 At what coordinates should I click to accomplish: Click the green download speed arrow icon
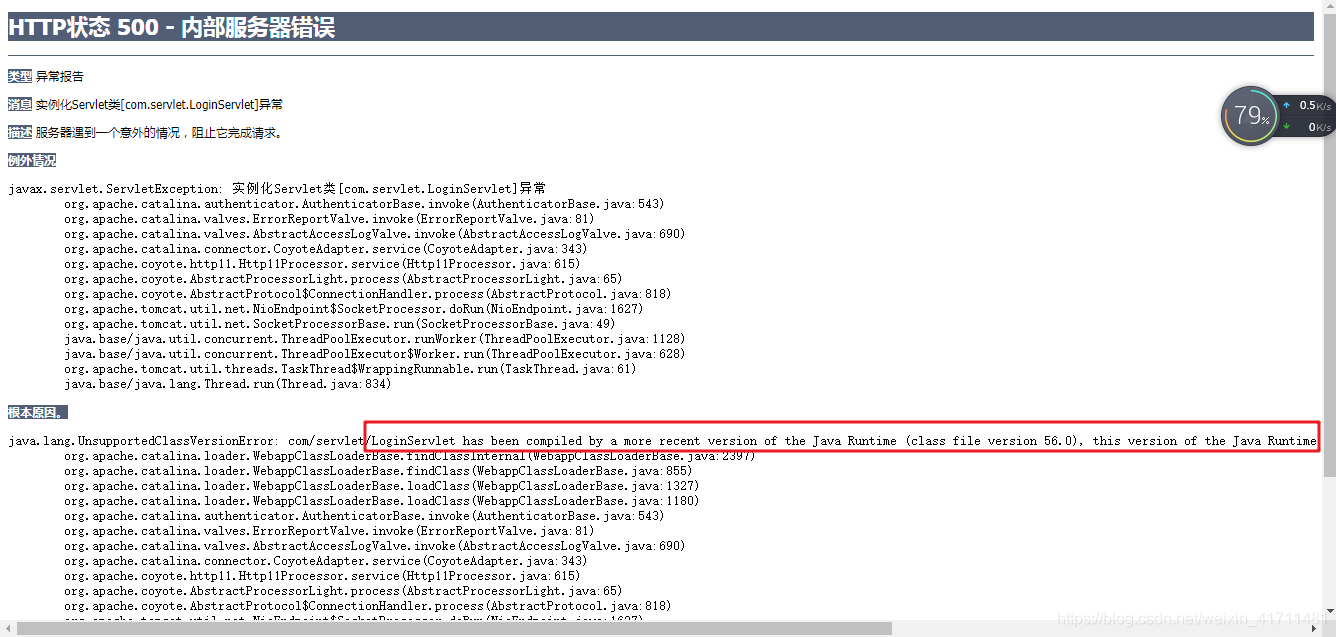point(1286,126)
